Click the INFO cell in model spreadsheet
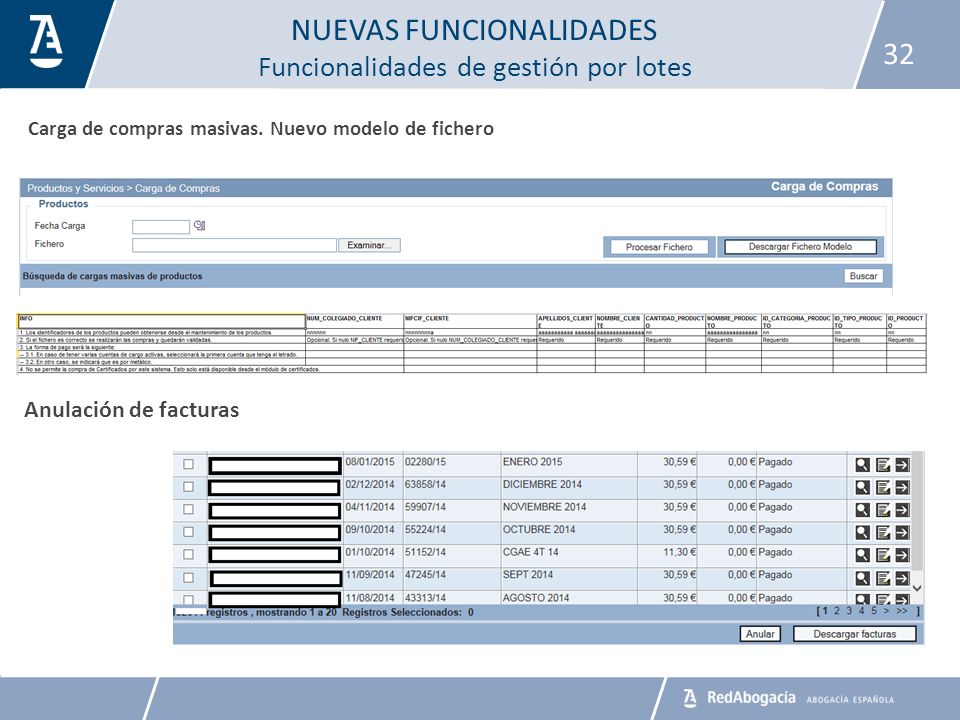 [x=162, y=321]
